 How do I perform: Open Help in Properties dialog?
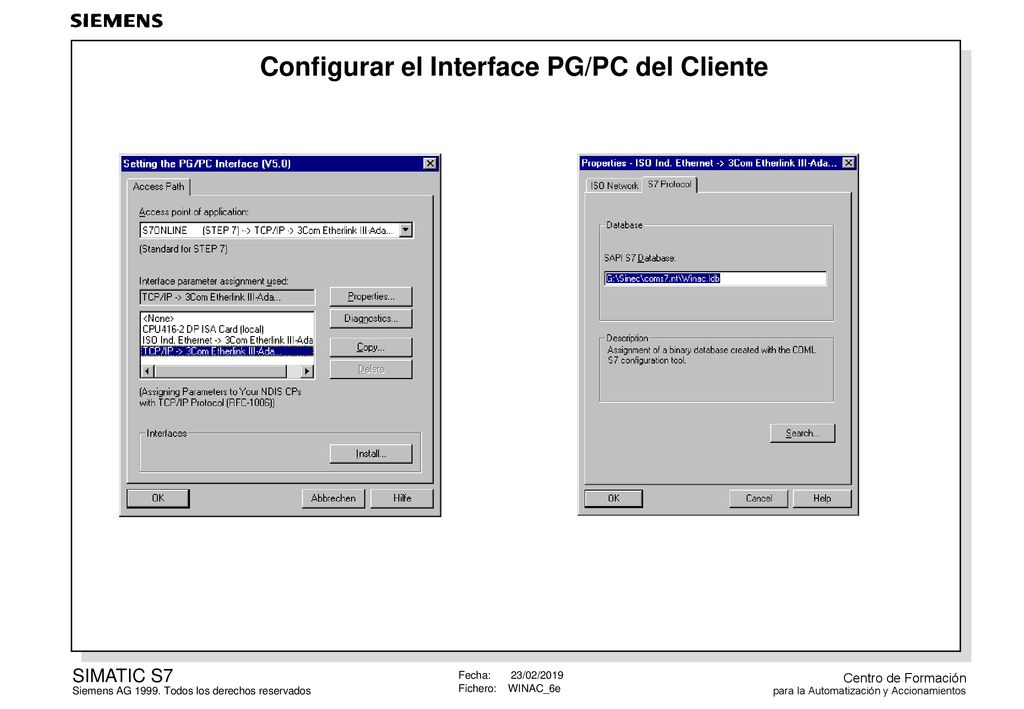pyautogui.click(x=822, y=499)
